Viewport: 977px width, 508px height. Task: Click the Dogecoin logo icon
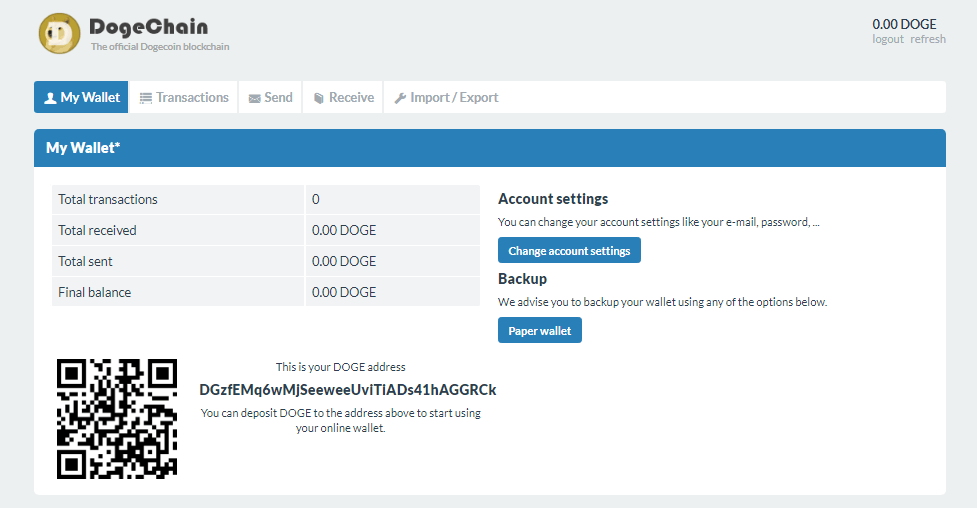[59, 33]
